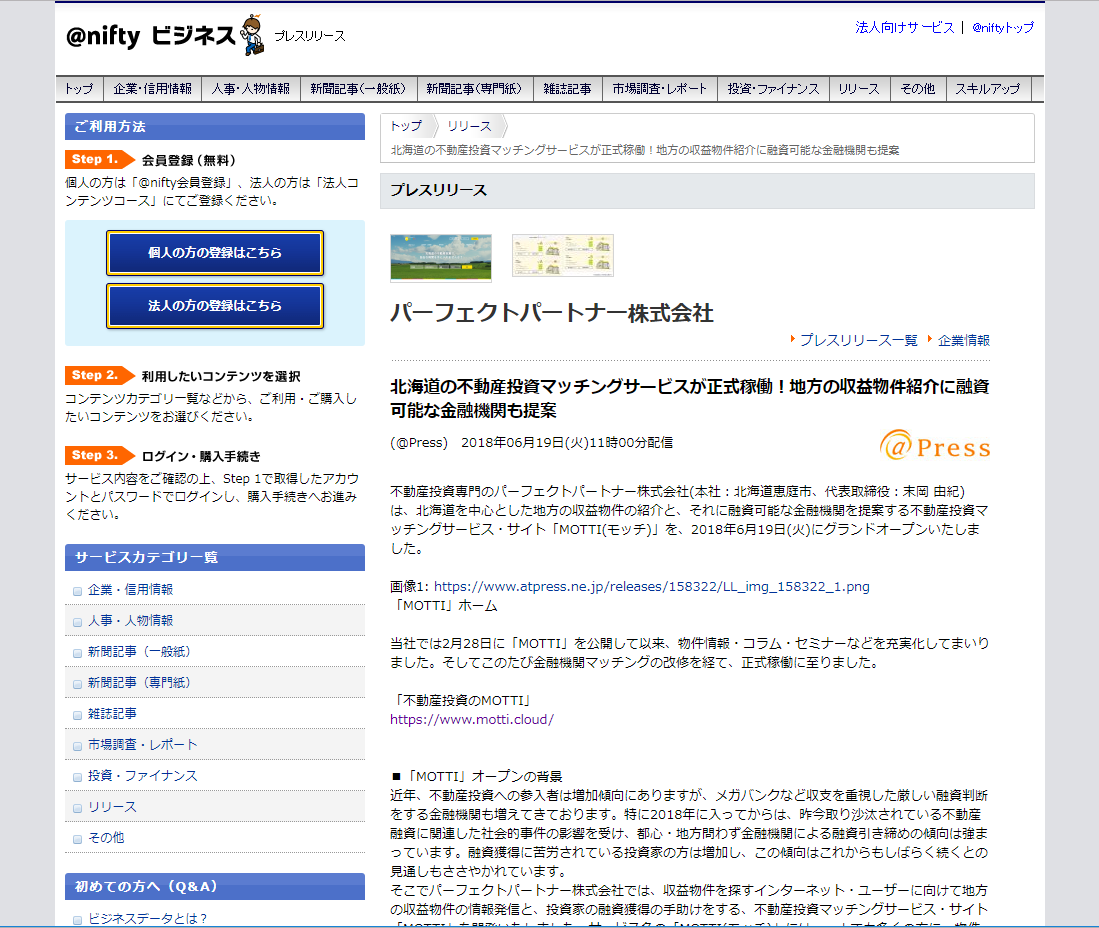Image resolution: width=1099 pixels, height=928 pixels.
Task: Go to the スキルアップ navigation tab
Action: pyautogui.click(x=987, y=89)
